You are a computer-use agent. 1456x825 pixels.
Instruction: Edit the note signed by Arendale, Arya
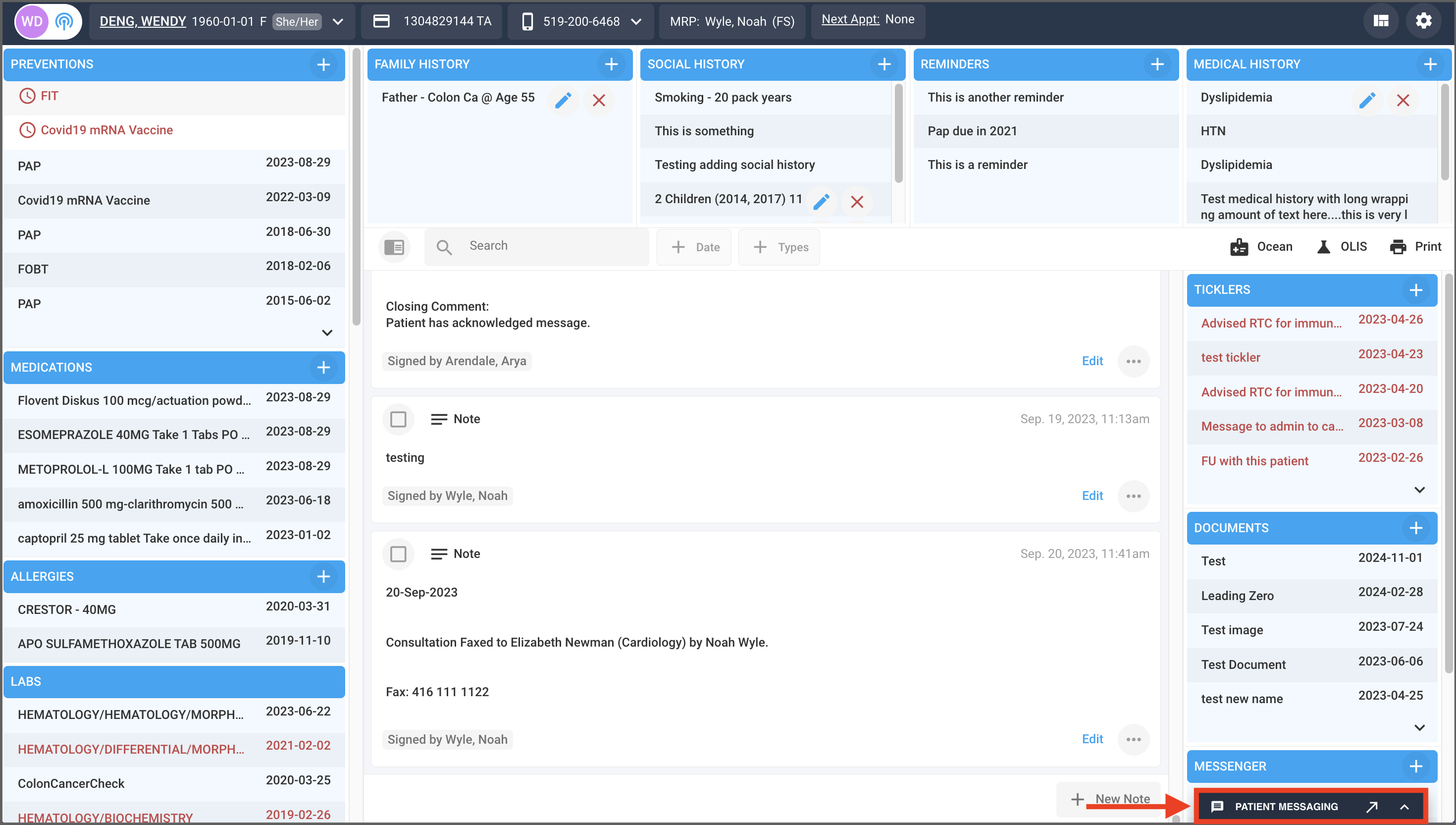(1092, 361)
